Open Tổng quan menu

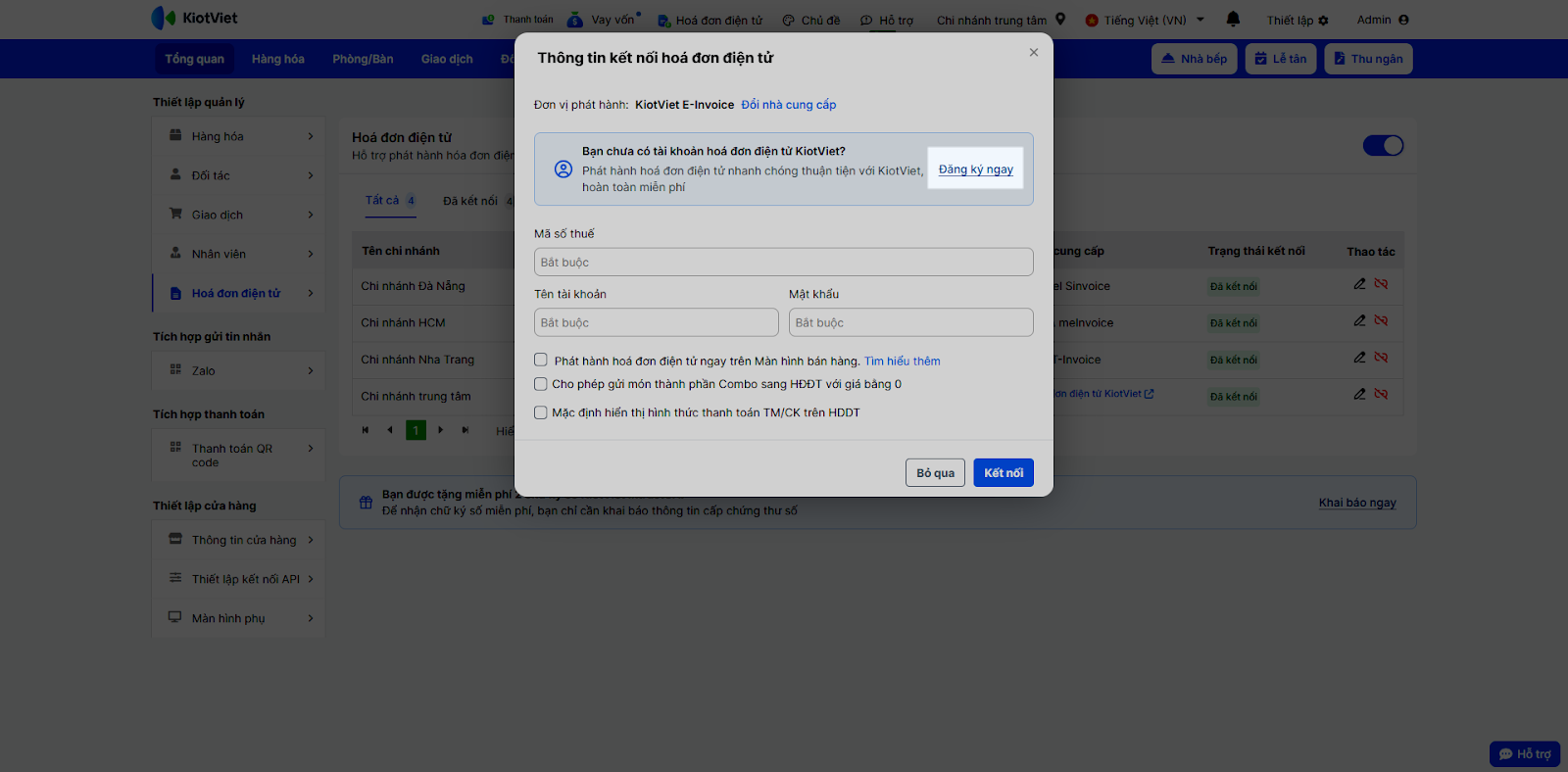point(194,59)
